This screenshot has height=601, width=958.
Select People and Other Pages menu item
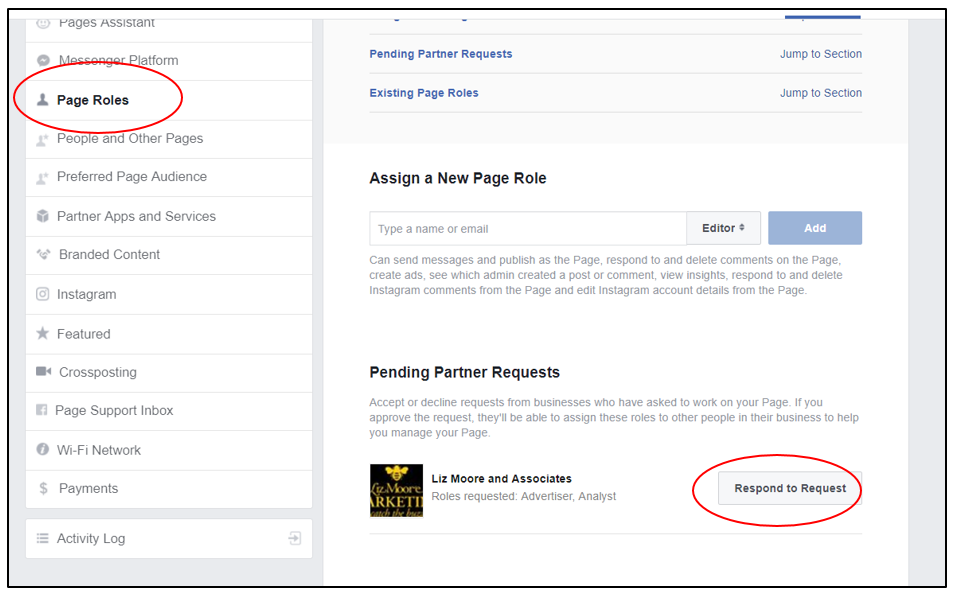[130, 138]
